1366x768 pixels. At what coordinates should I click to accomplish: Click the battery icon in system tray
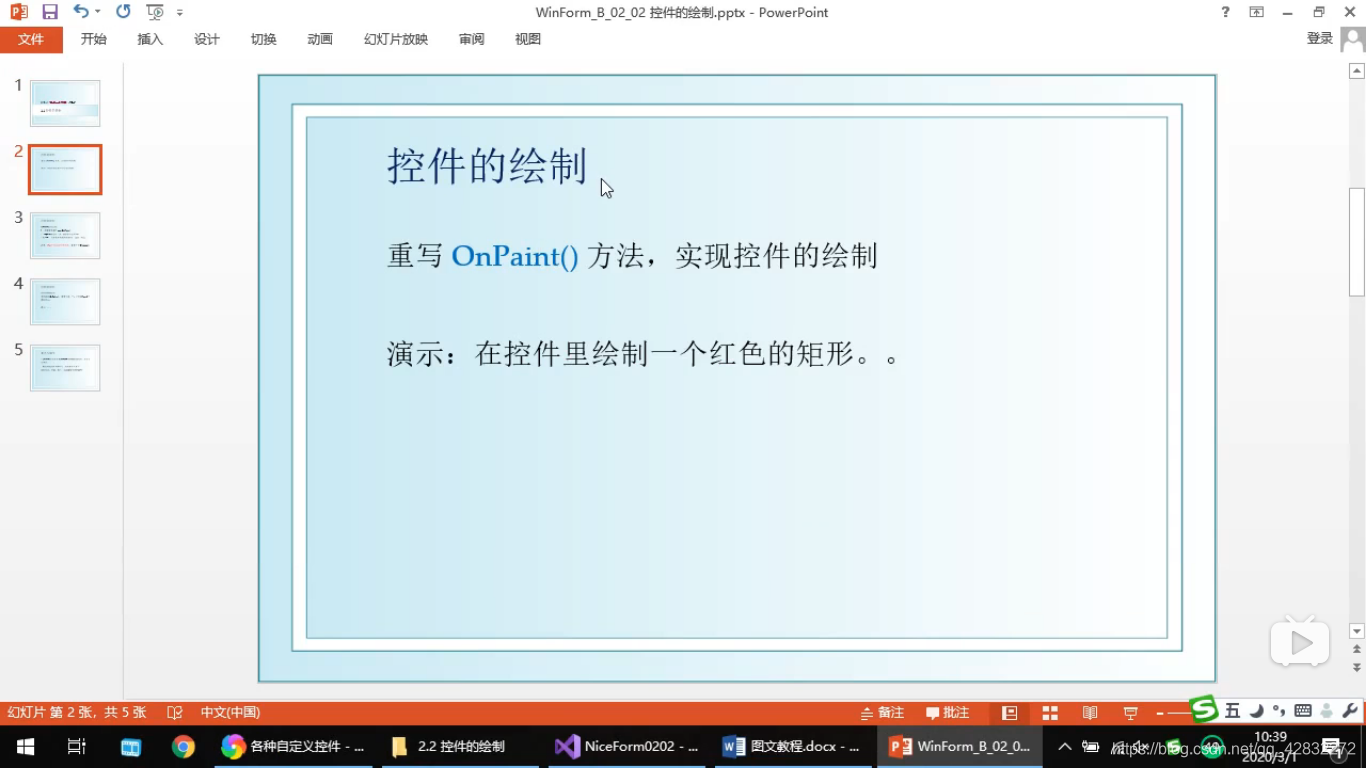[x=1091, y=747]
